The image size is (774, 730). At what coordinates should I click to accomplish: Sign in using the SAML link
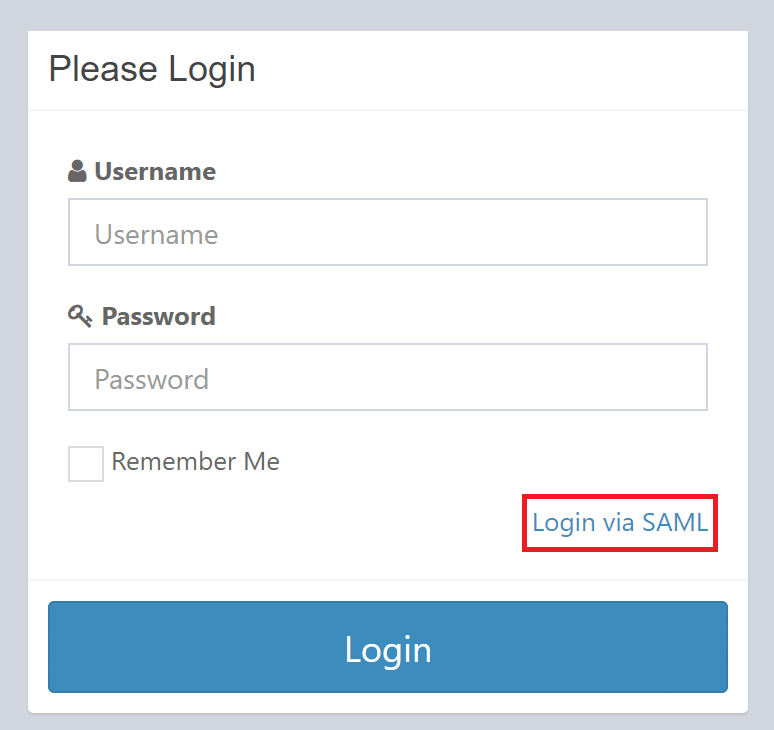(x=620, y=522)
